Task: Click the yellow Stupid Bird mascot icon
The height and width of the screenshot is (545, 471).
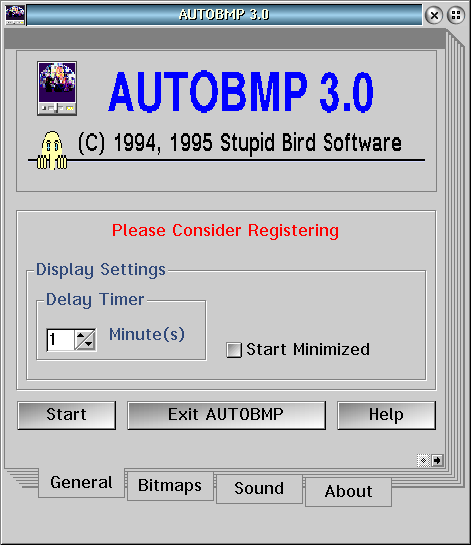Action: click(x=52, y=151)
